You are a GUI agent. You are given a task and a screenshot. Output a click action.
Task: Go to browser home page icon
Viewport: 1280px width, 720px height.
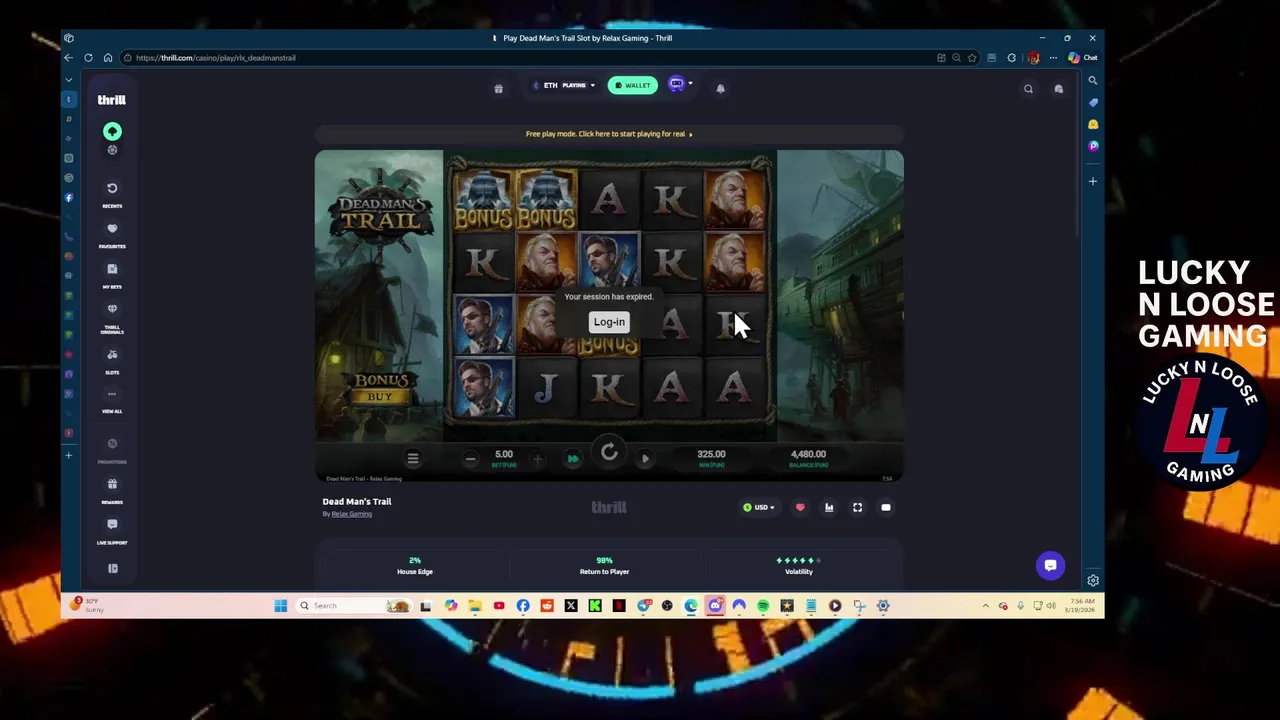click(x=108, y=58)
